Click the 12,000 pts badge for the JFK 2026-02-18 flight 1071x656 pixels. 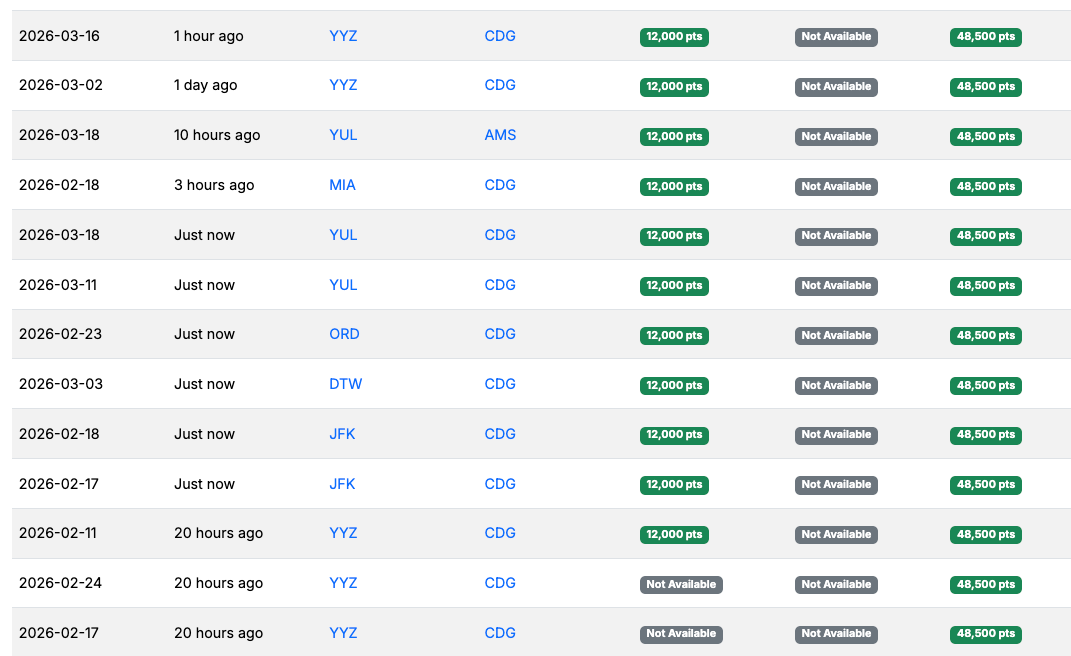click(674, 435)
